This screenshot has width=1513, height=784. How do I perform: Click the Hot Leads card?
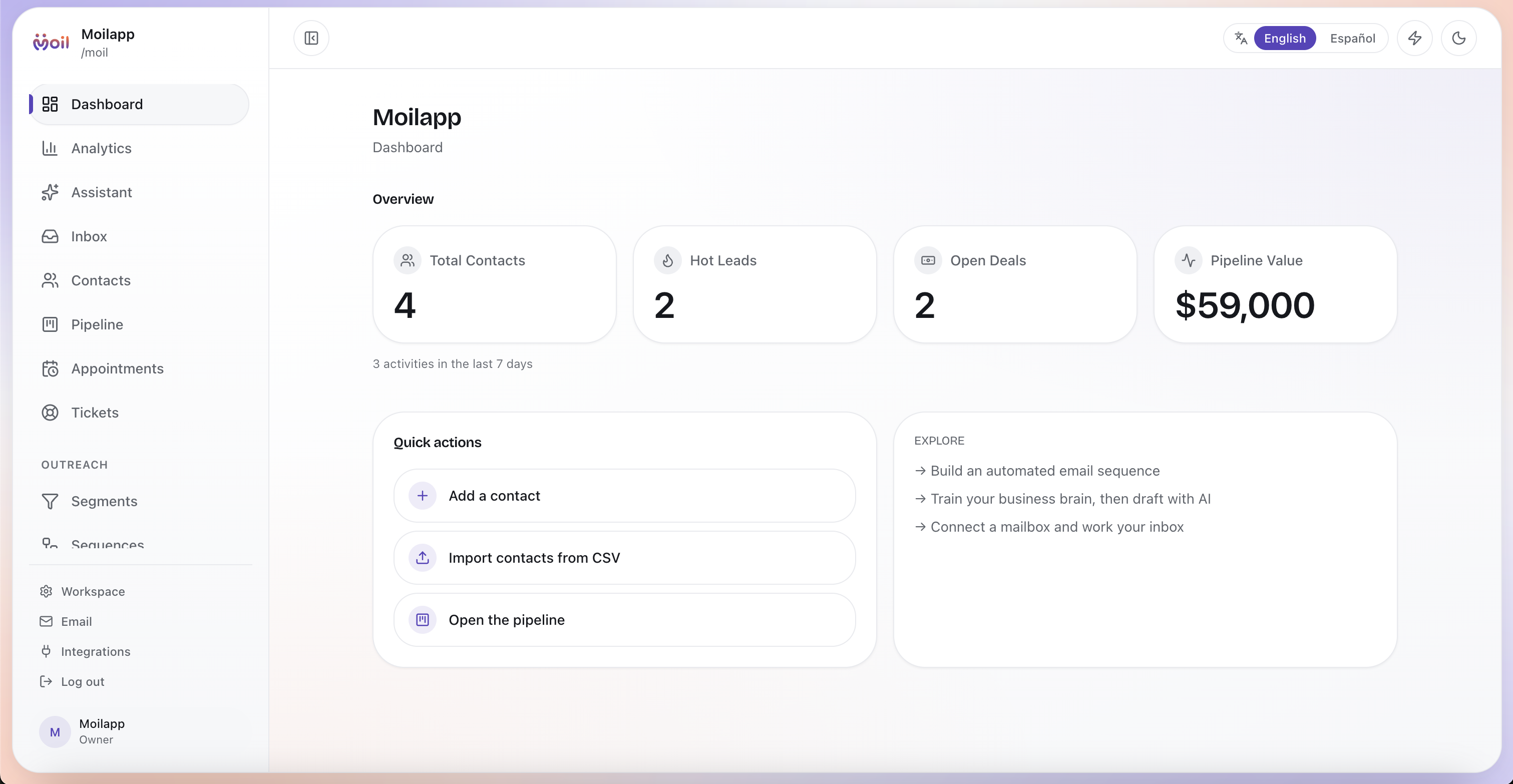pos(754,284)
